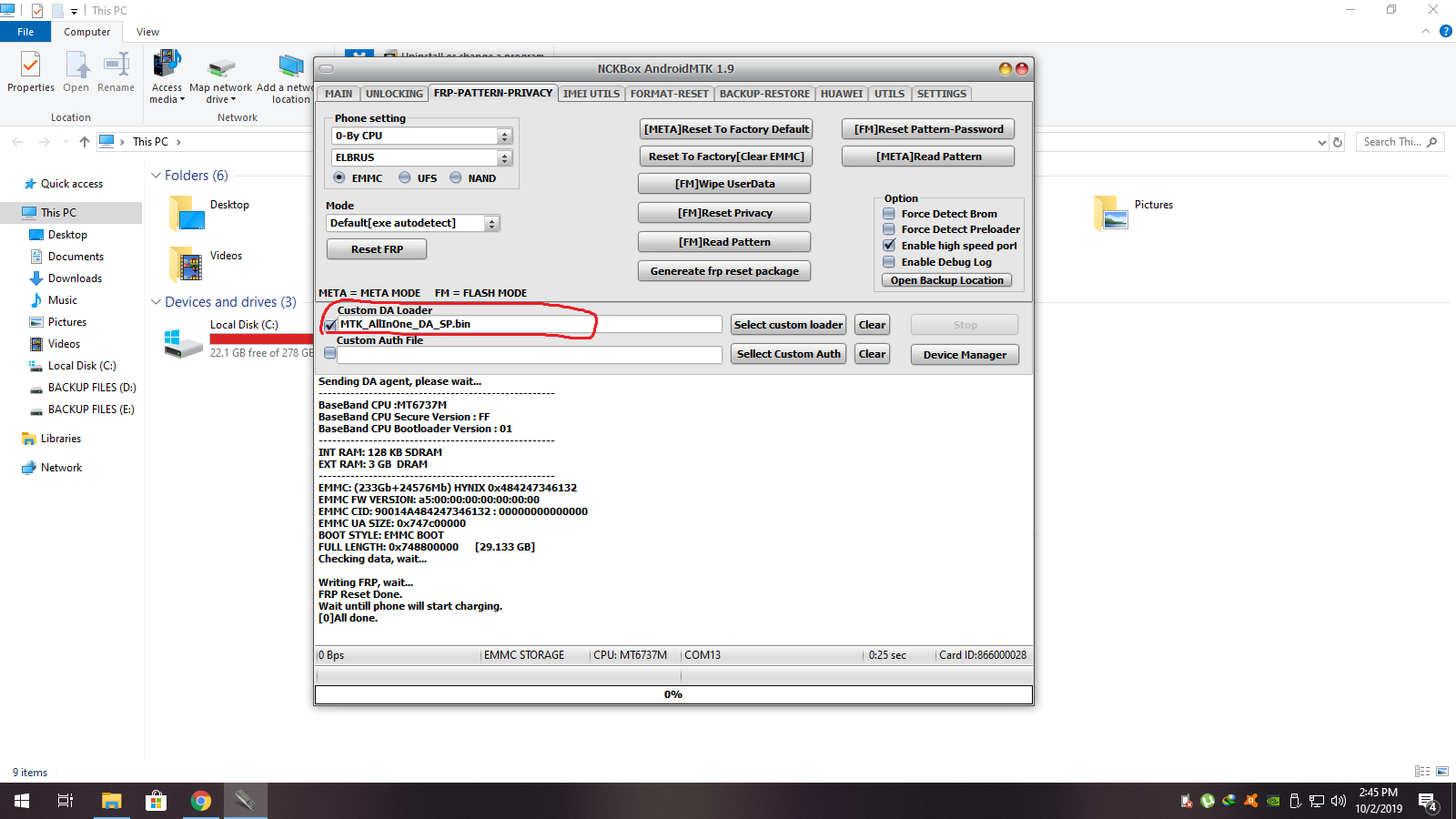
Task: Open the IMEI UTILS tab
Action: [x=591, y=94]
